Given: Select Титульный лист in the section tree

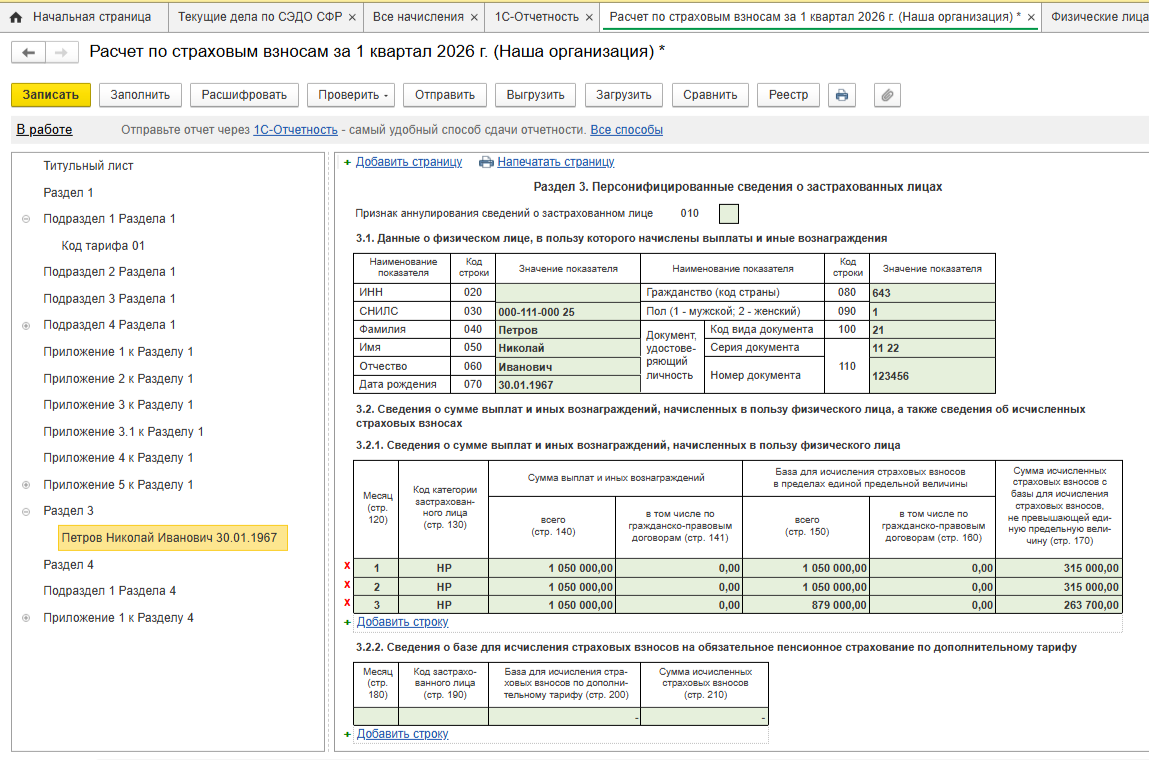Looking at the screenshot, I should 88,166.
